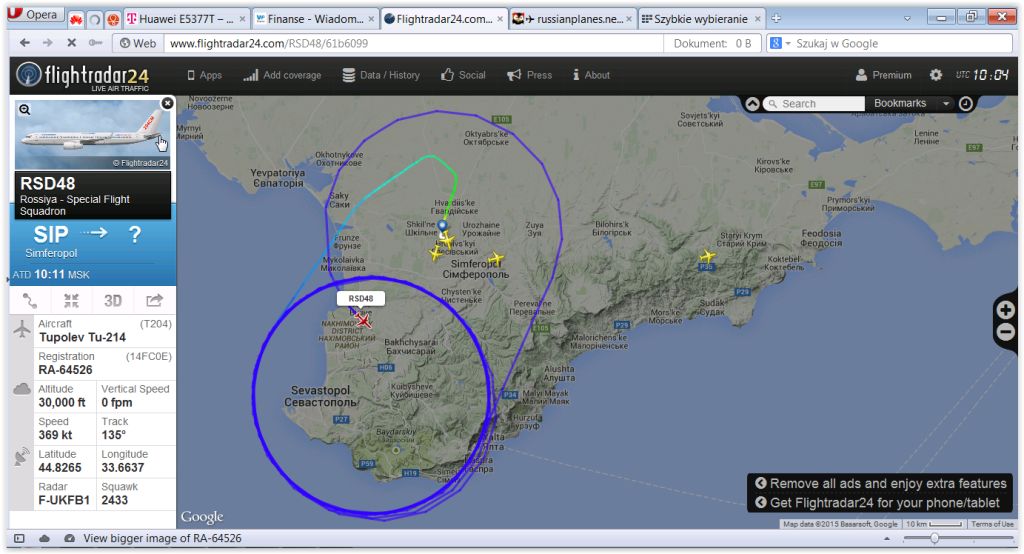Switch to the Huawei E5377T tab

point(185,19)
